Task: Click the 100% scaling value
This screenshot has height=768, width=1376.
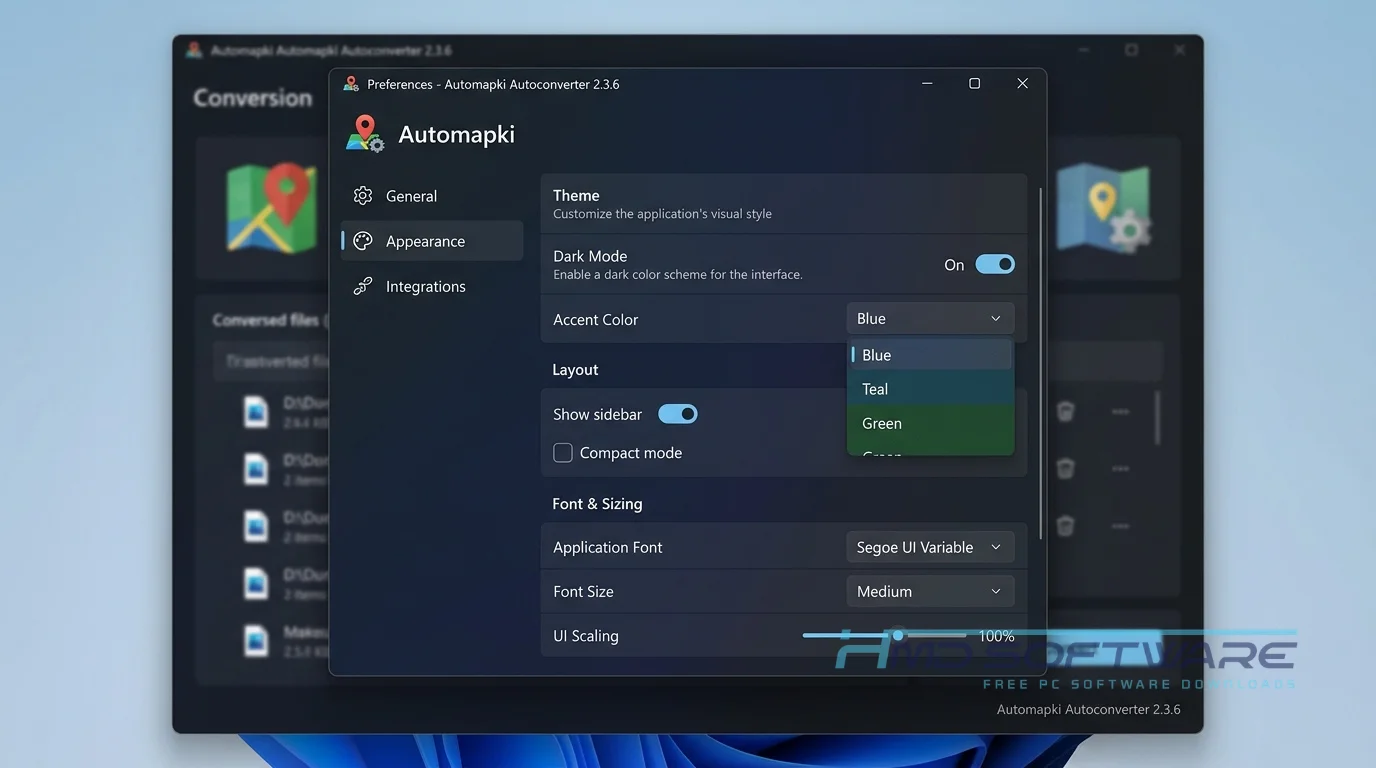Action: (996, 636)
